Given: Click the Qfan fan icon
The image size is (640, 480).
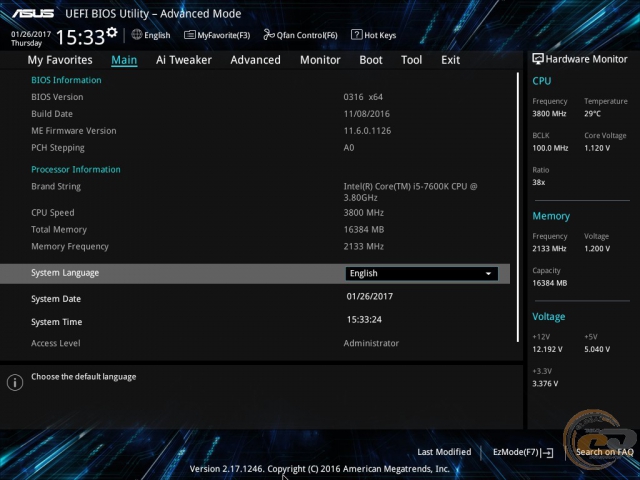Looking at the screenshot, I should (x=269, y=35).
